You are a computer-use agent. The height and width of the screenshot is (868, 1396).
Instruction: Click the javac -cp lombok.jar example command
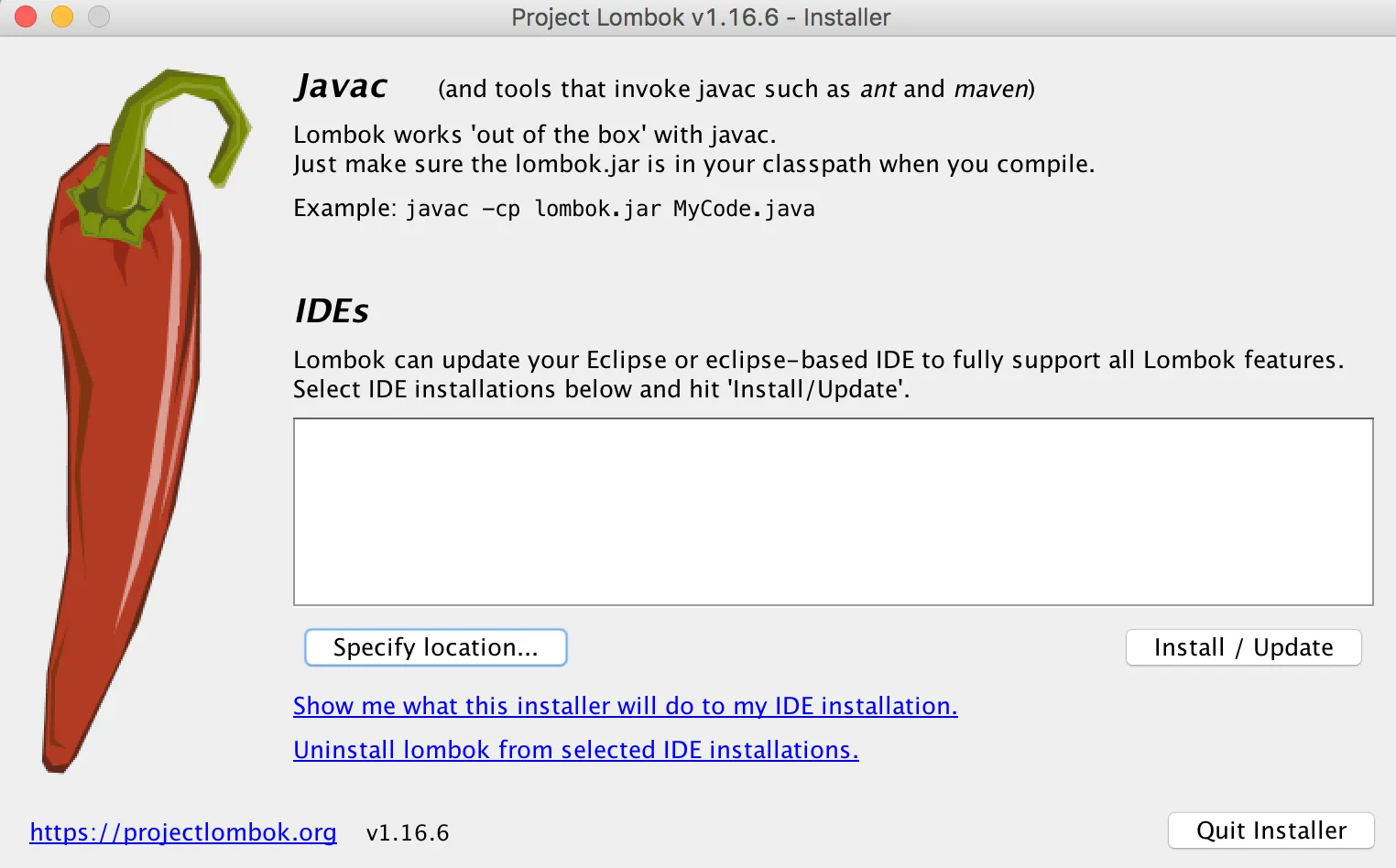pyautogui.click(x=609, y=209)
